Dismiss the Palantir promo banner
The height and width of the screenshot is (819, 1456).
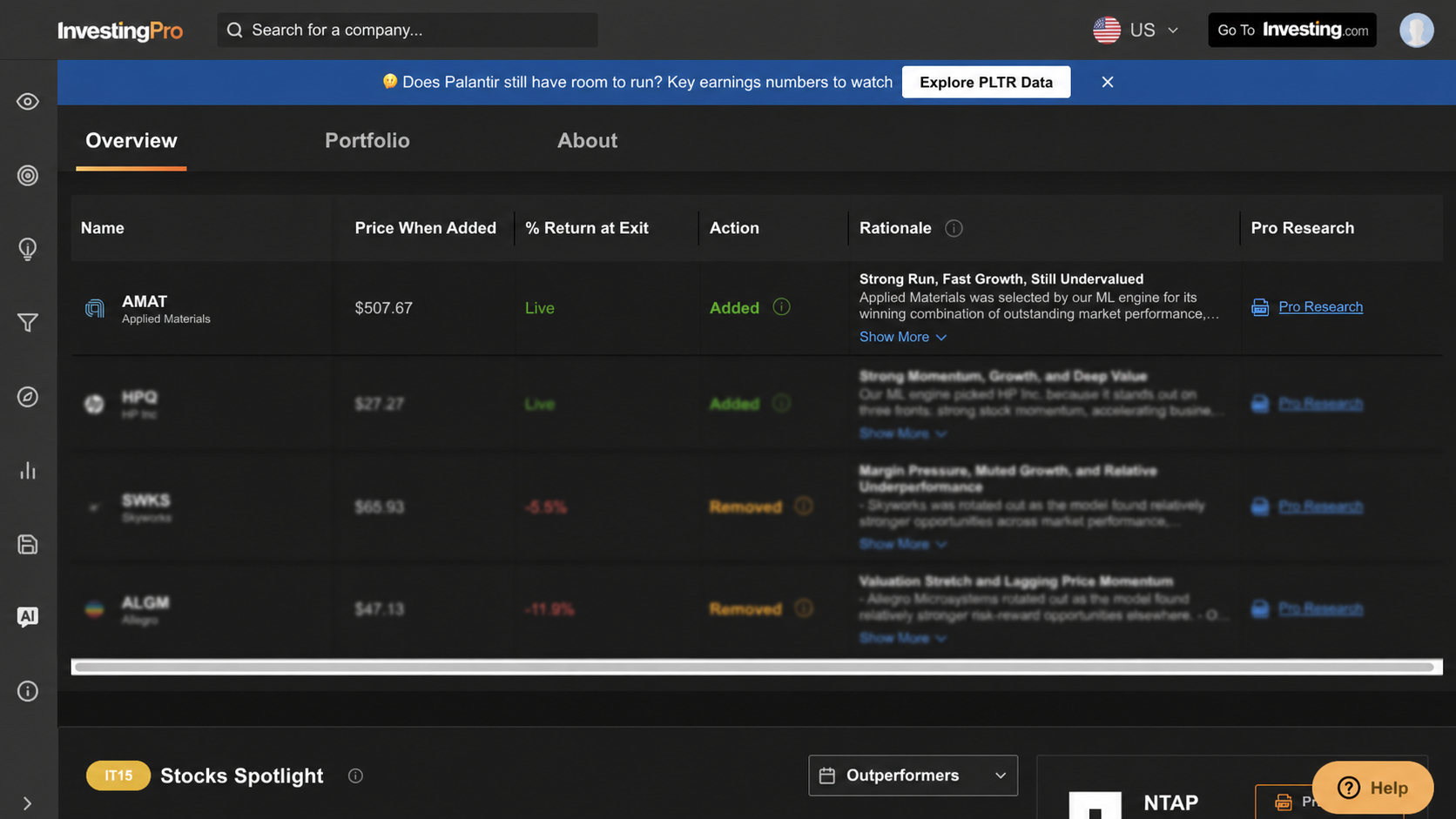1108,82
